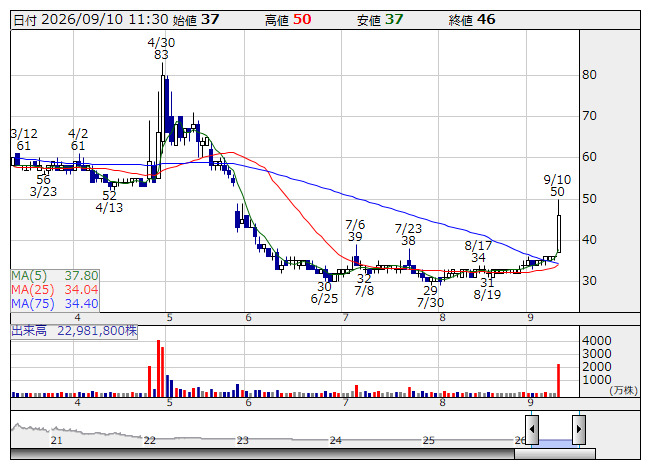Click year 23 on the overview timeline
The width and height of the screenshot is (653, 470).
coord(242,440)
